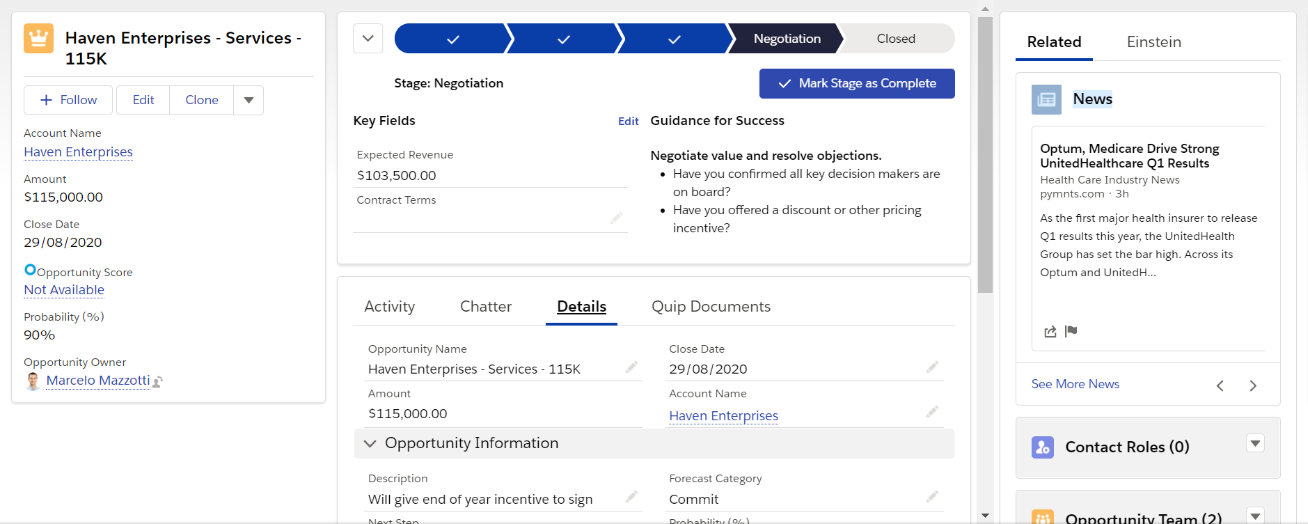Follow this opportunity record

[68, 100]
